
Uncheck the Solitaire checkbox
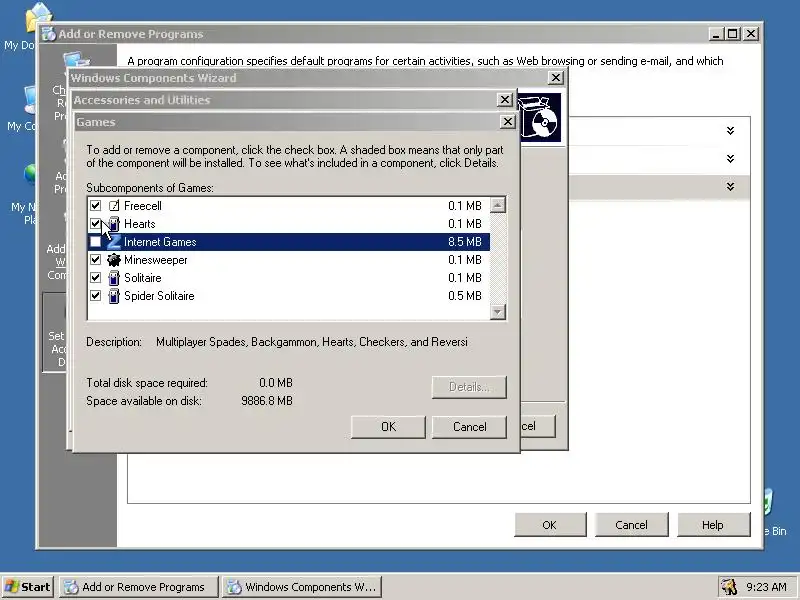tap(95, 278)
